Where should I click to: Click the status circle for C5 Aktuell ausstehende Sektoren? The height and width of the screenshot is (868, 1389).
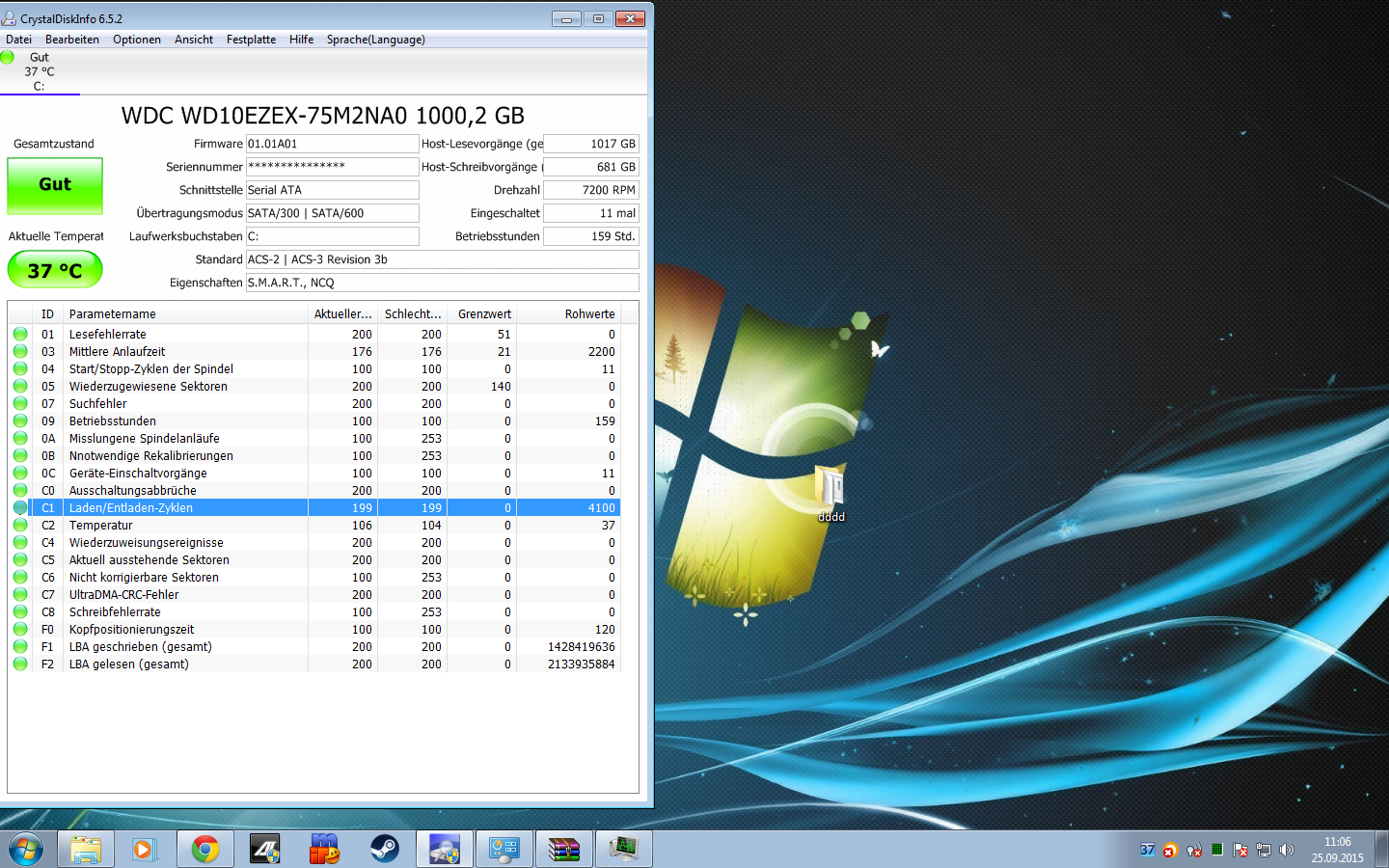pos(19,559)
